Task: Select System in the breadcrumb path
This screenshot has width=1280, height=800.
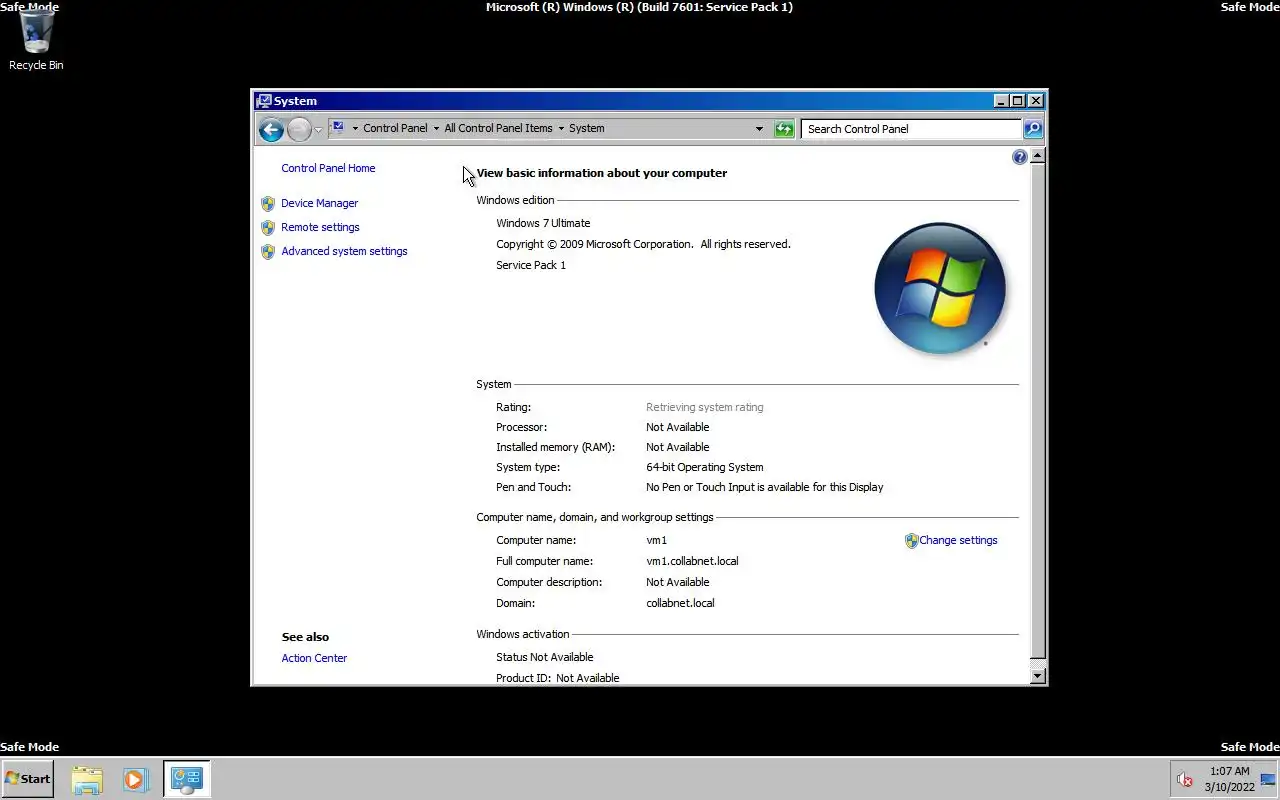Action: [x=587, y=128]
